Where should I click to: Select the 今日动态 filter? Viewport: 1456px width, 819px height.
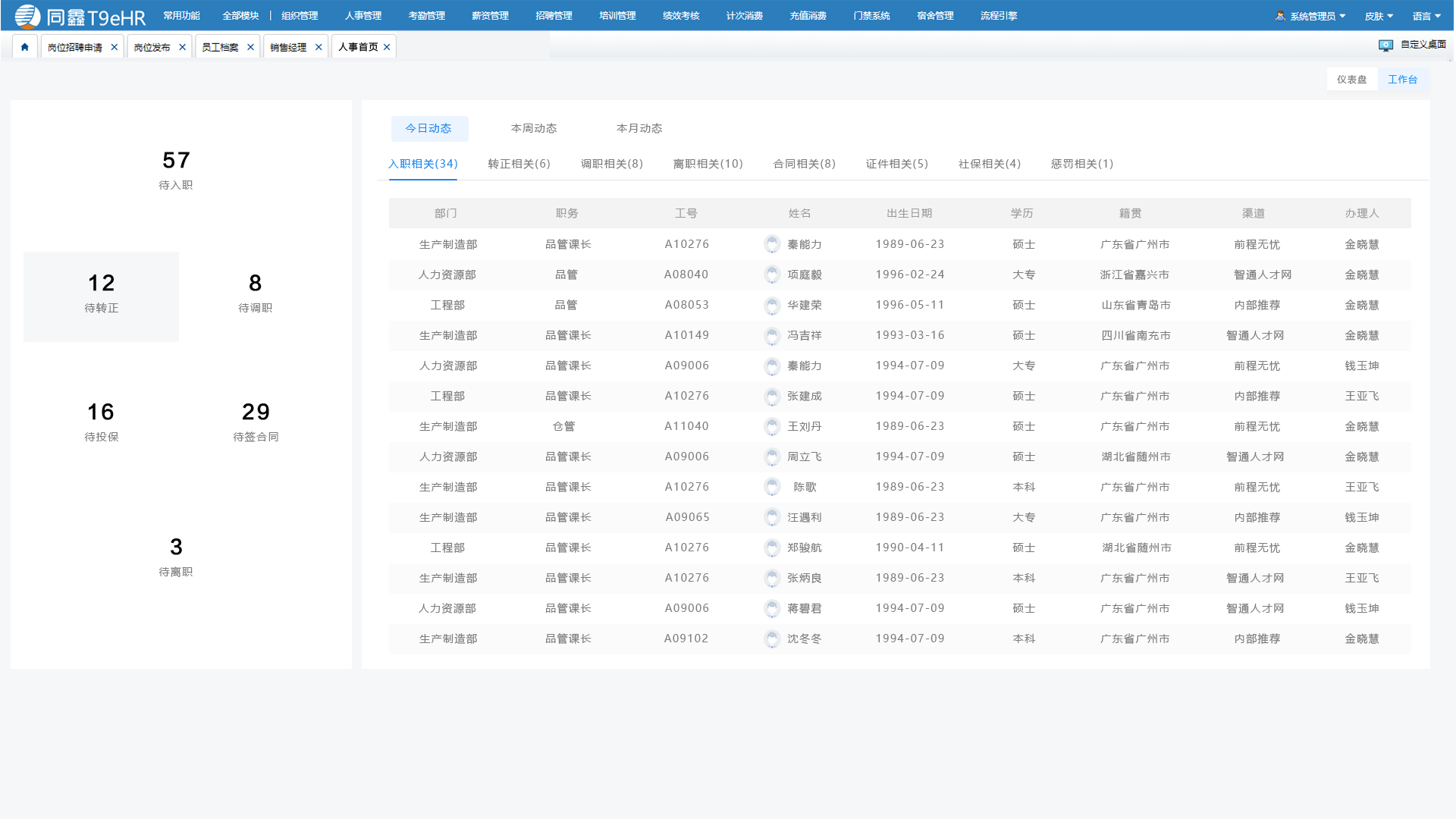coord(429,128)
